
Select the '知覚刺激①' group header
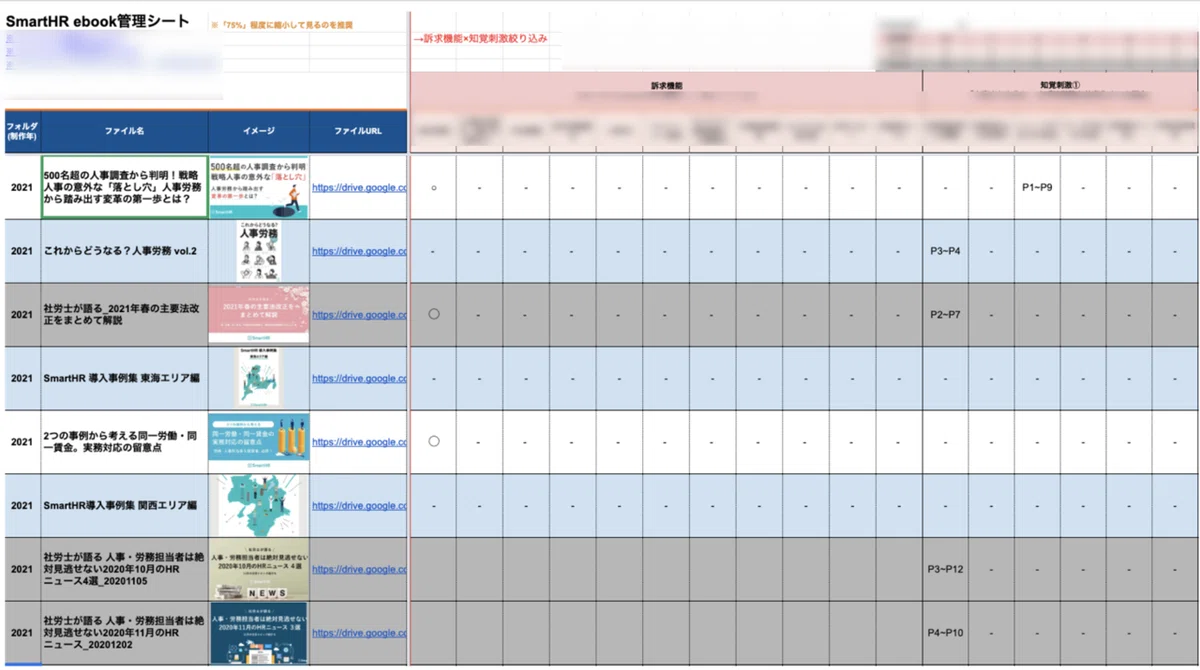tap(1059, 86)
